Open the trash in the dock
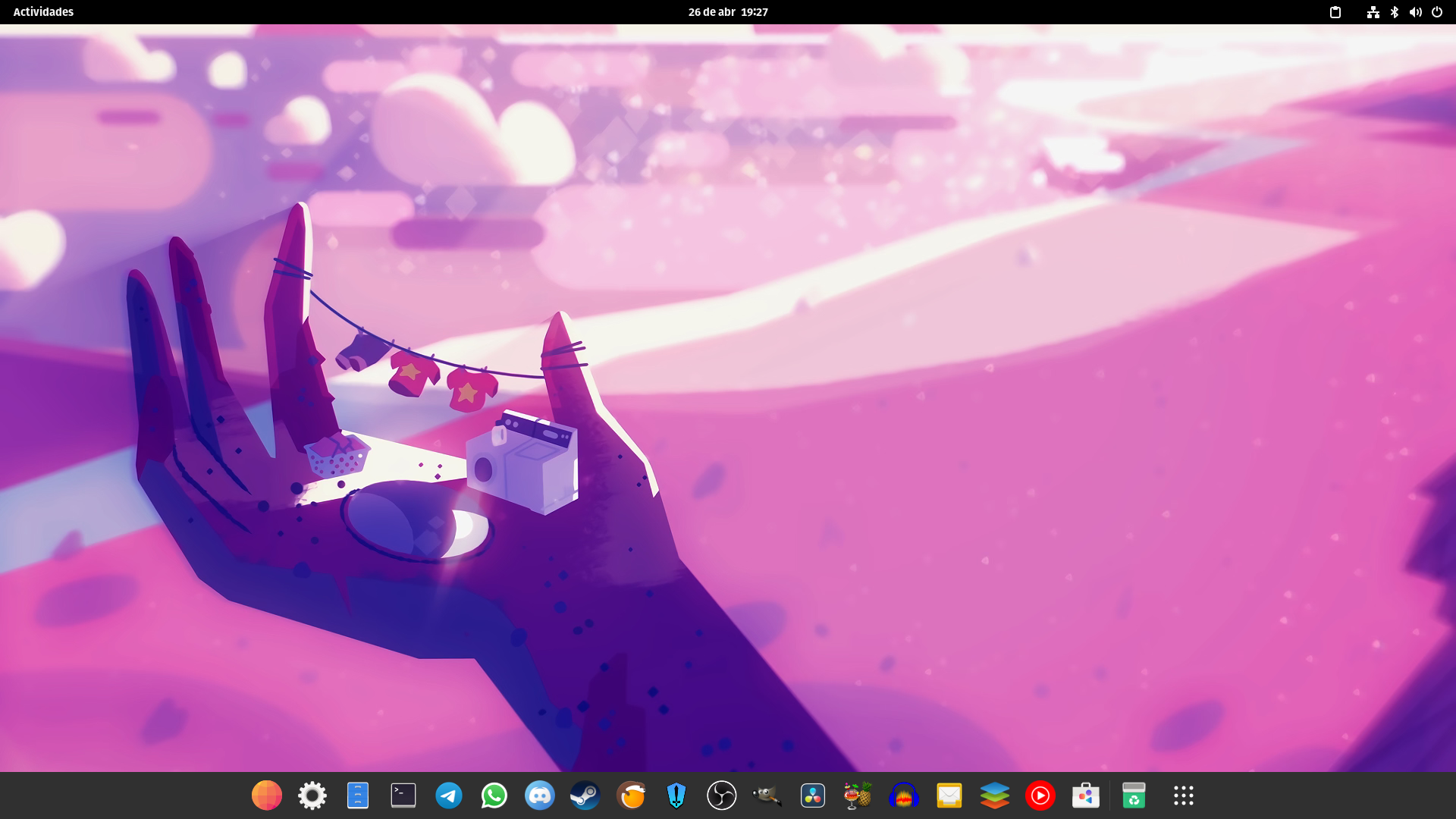The image size is (1456, 819). 1133,795
